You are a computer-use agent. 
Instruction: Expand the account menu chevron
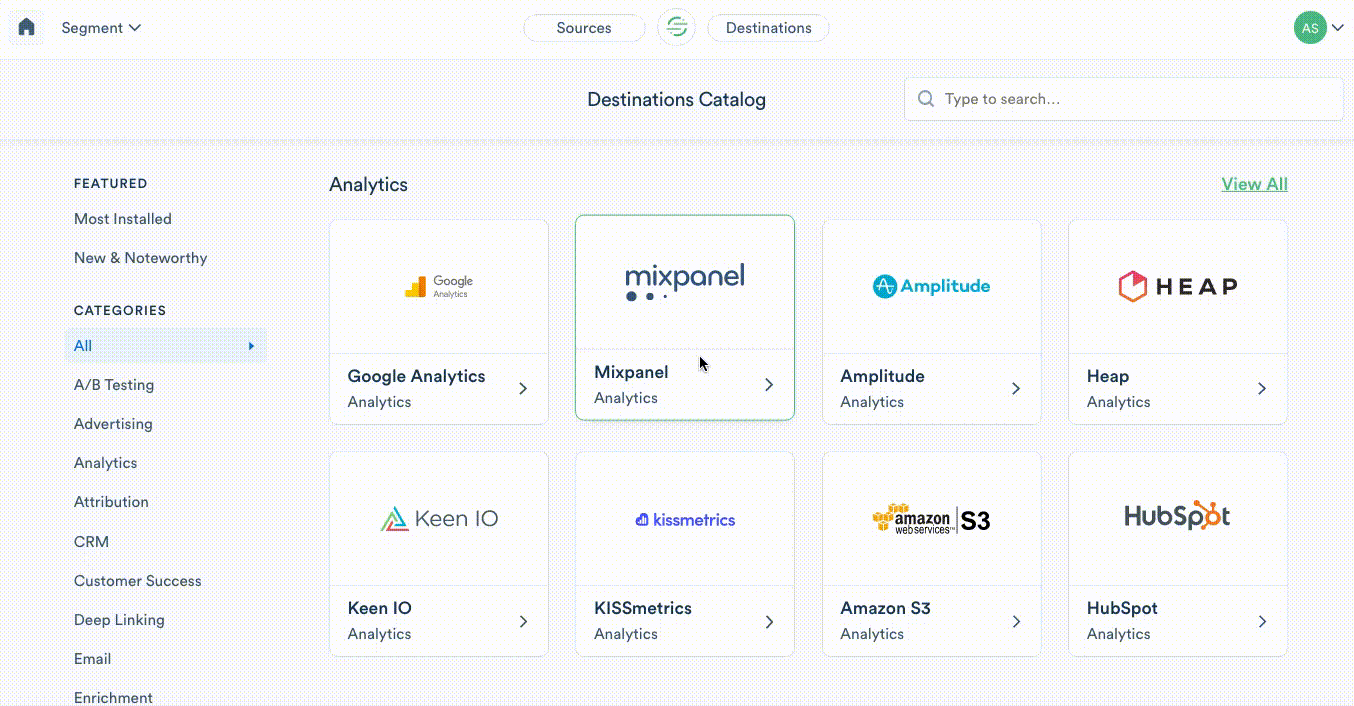click(x=1337, y=28)
